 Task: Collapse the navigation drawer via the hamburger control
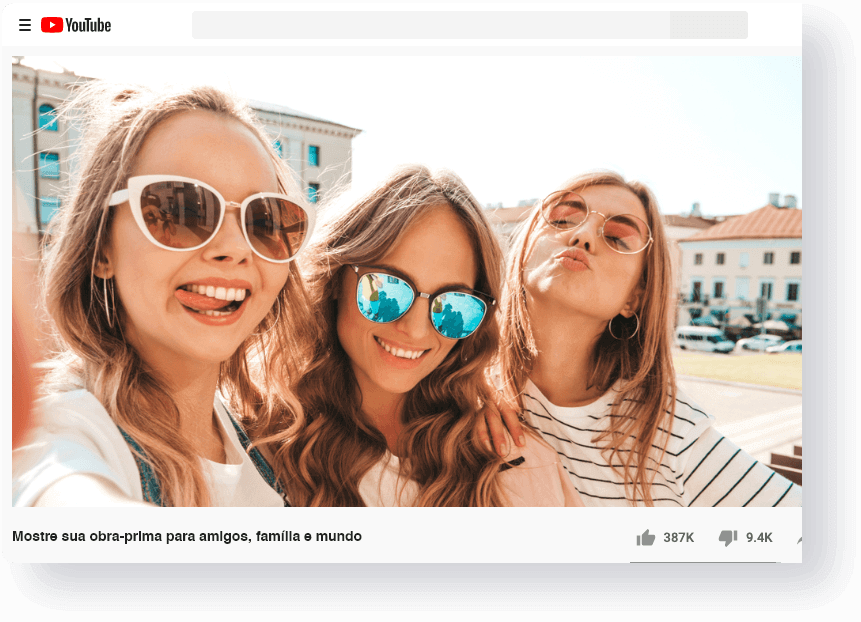coord(24,26)
